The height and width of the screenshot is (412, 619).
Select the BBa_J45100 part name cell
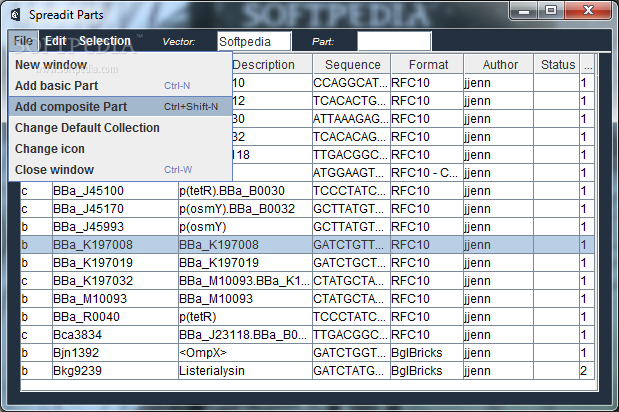[115, 191]
